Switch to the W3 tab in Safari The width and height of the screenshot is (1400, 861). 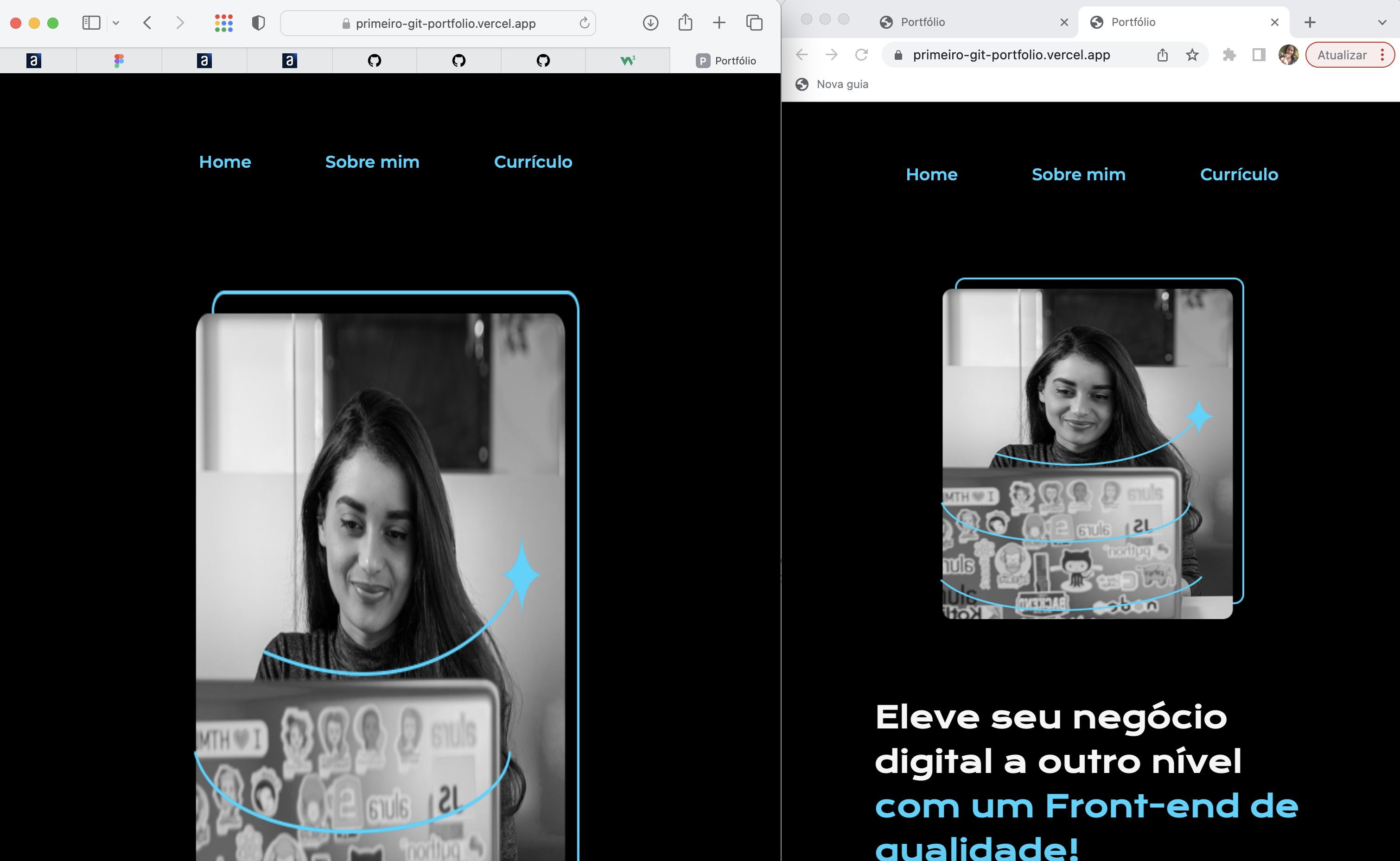tap(628, 60)
